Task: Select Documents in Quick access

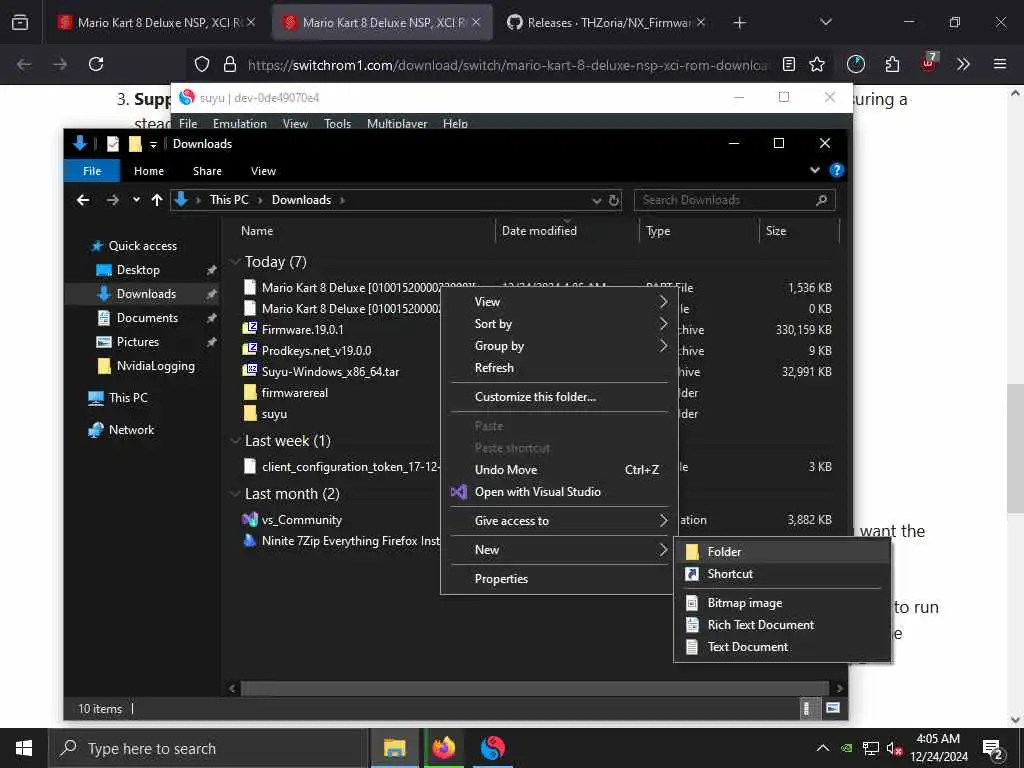Action: click(147, 318)
